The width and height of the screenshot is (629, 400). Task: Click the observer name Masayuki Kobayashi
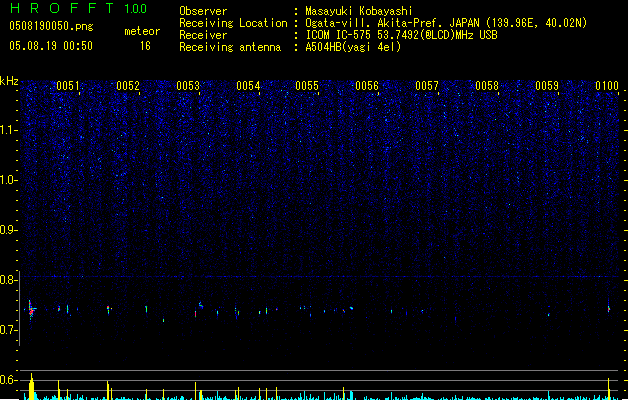359,11
